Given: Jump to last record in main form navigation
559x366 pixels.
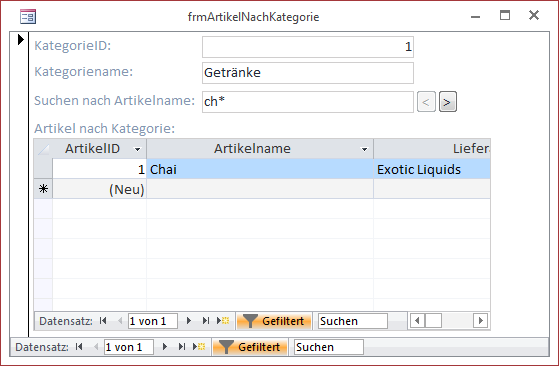Looking at the screenshot, I should pyautogui.click(x=182, y=347).
